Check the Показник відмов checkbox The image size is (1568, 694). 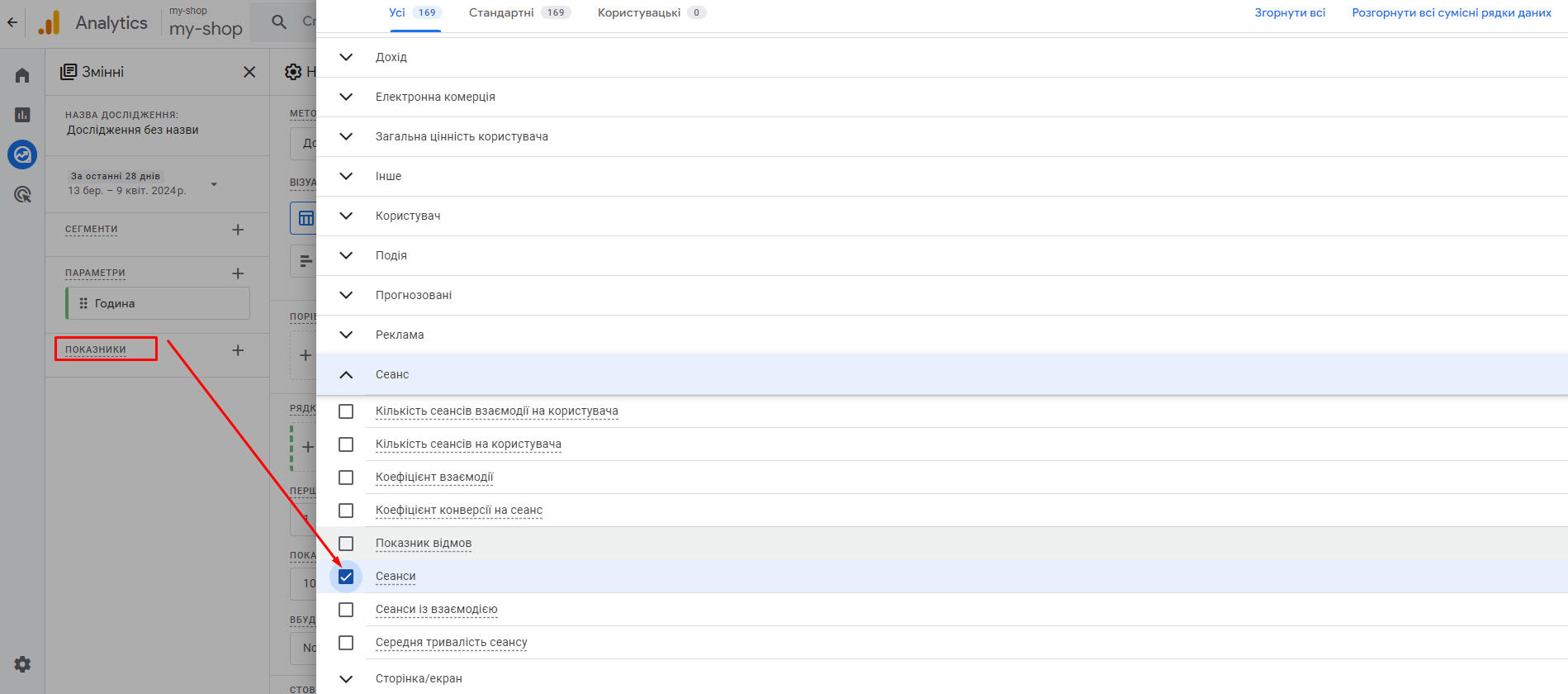[x=346, y=544]
